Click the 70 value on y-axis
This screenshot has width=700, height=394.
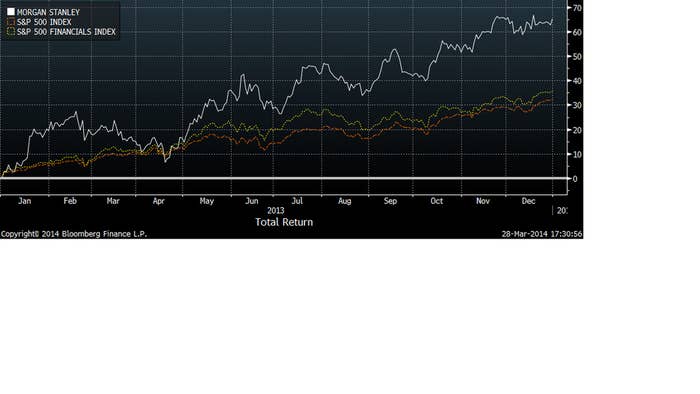point(577,8)
